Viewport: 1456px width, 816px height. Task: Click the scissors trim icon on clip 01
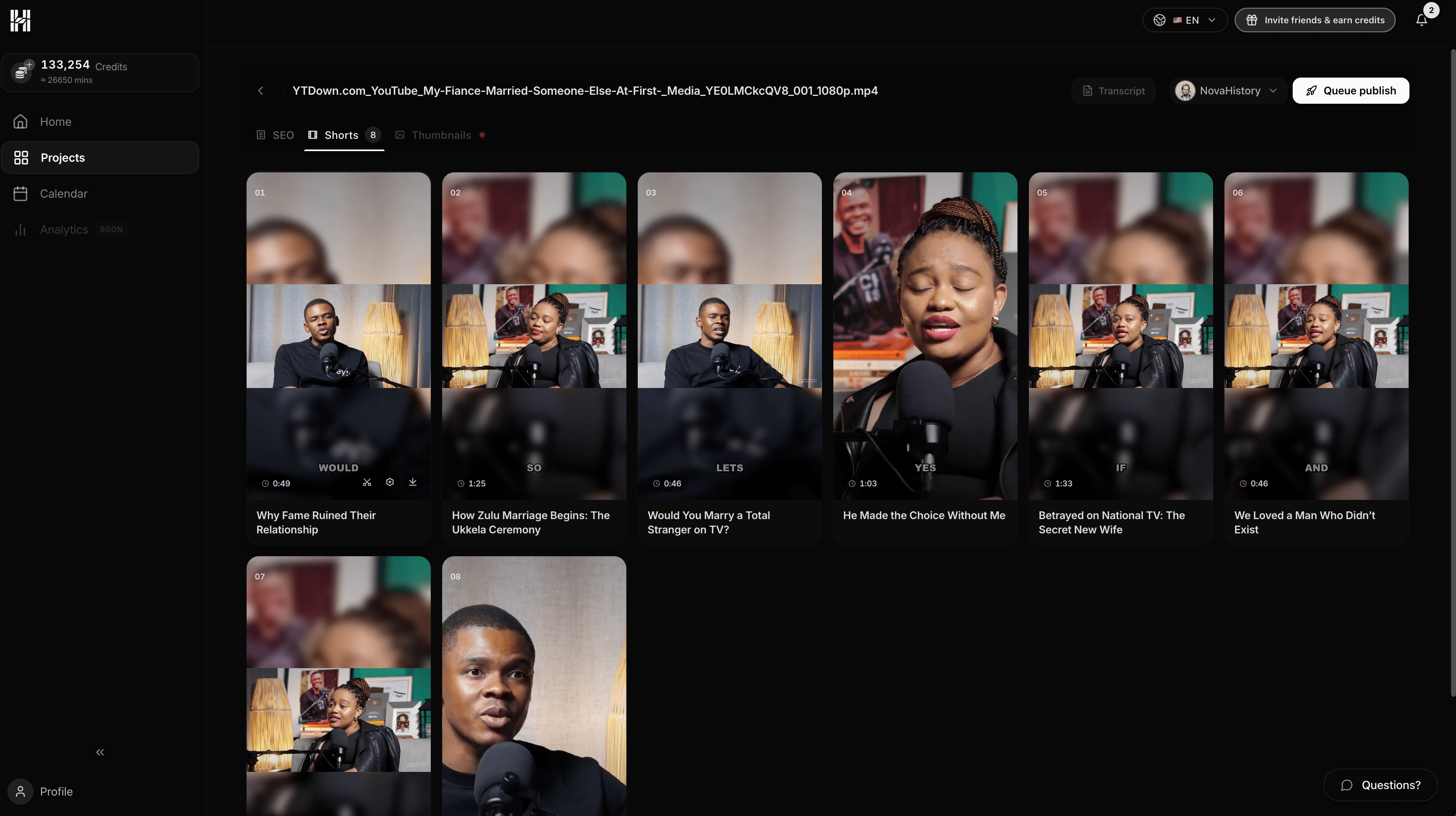(x=367, y=482)
